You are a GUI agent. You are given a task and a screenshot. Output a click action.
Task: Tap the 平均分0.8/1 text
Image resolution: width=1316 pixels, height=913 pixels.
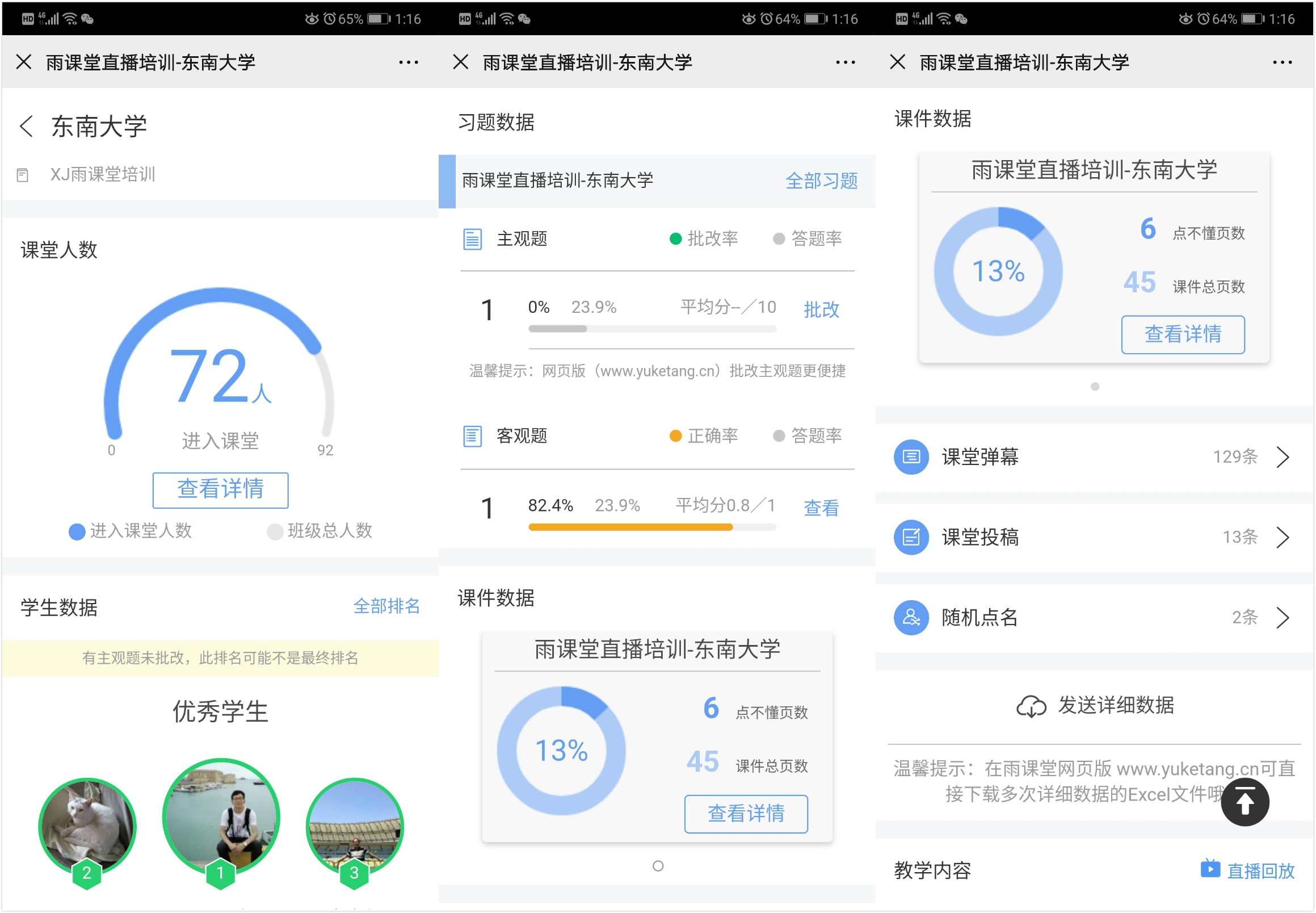[x=725, y=505]
